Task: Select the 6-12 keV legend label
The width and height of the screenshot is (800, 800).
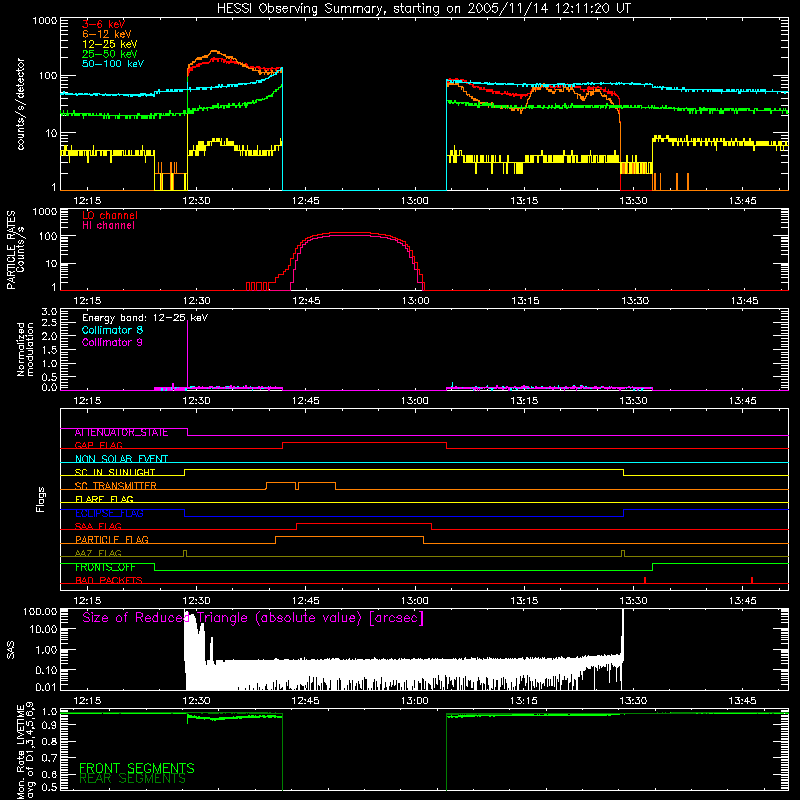Action: (x=107, y=34)
